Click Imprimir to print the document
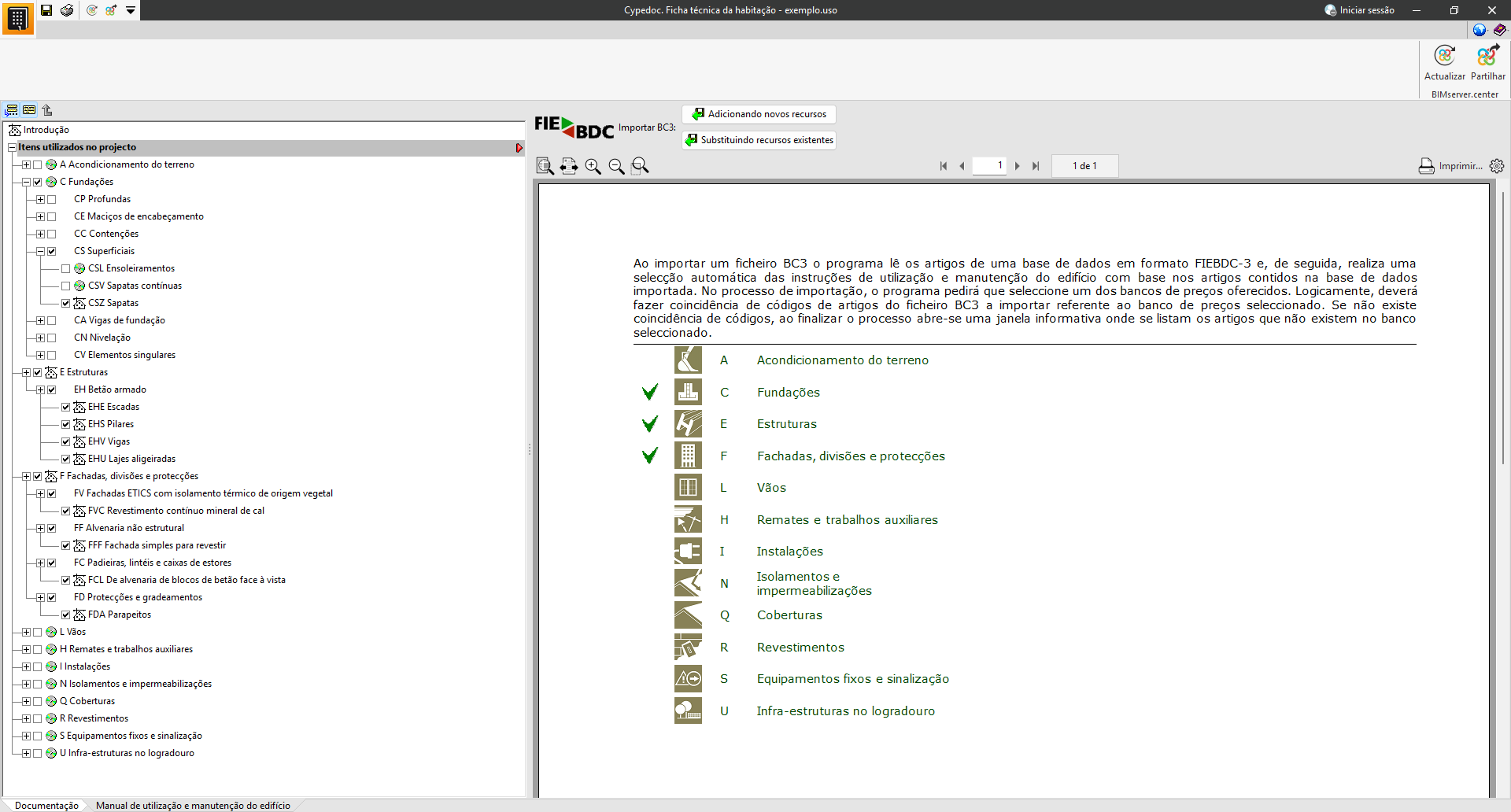Viewport: 1511px width, 812px height. [x=1450, y=166]
